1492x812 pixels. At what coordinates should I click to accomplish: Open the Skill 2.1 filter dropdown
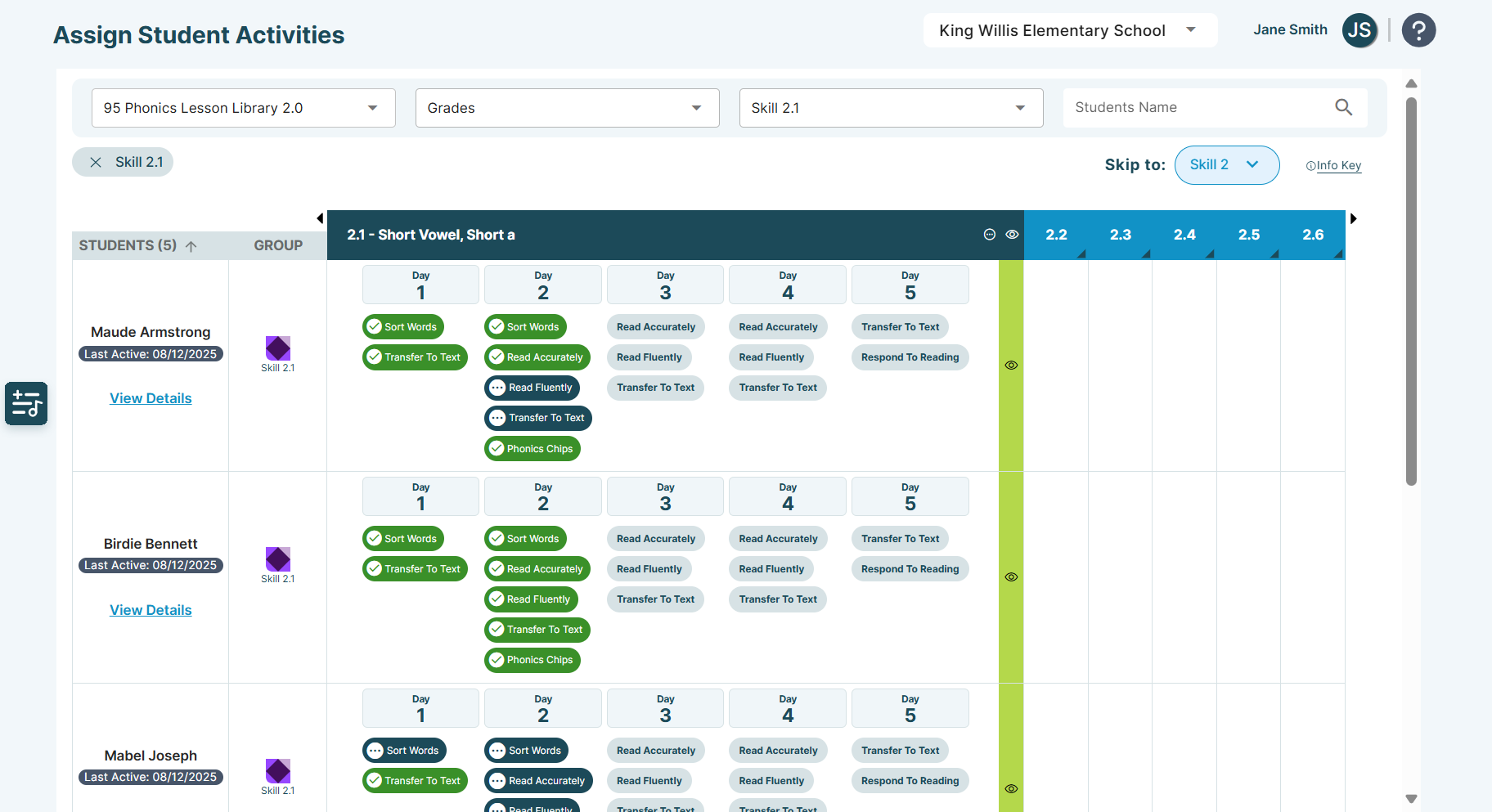892,108
